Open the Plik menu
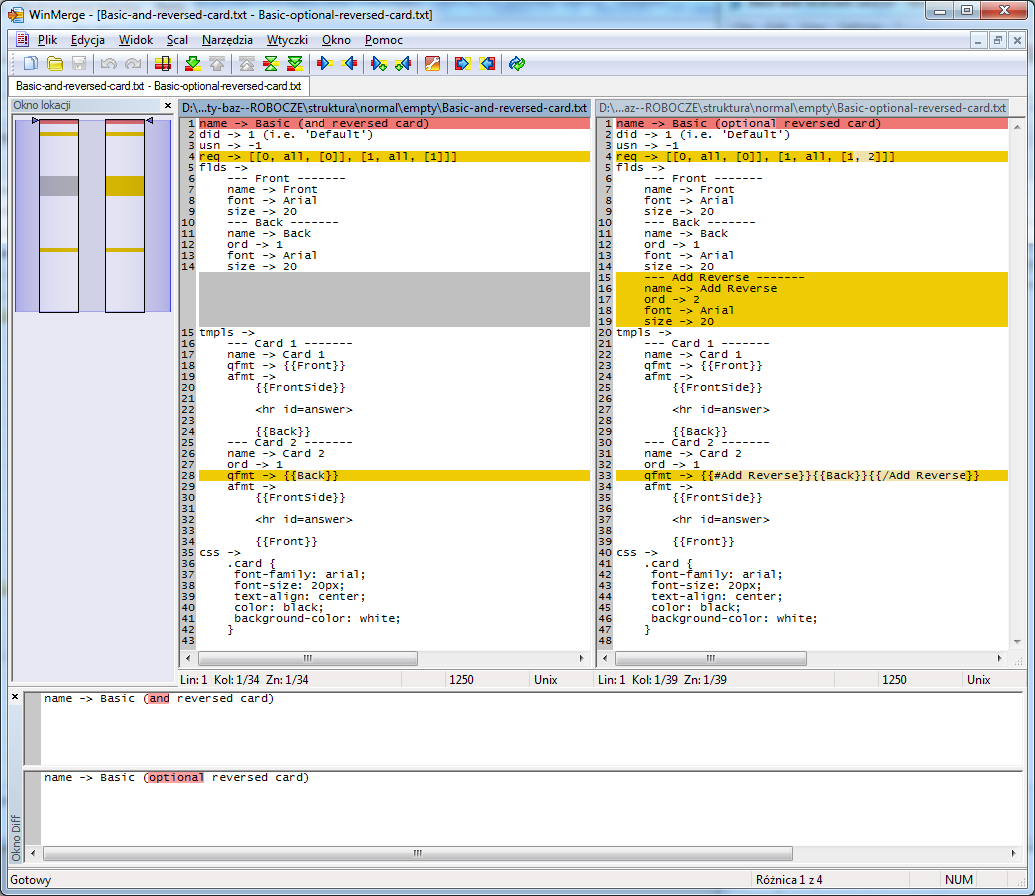The image size is (1035, 896). click(x=48, y=40)
